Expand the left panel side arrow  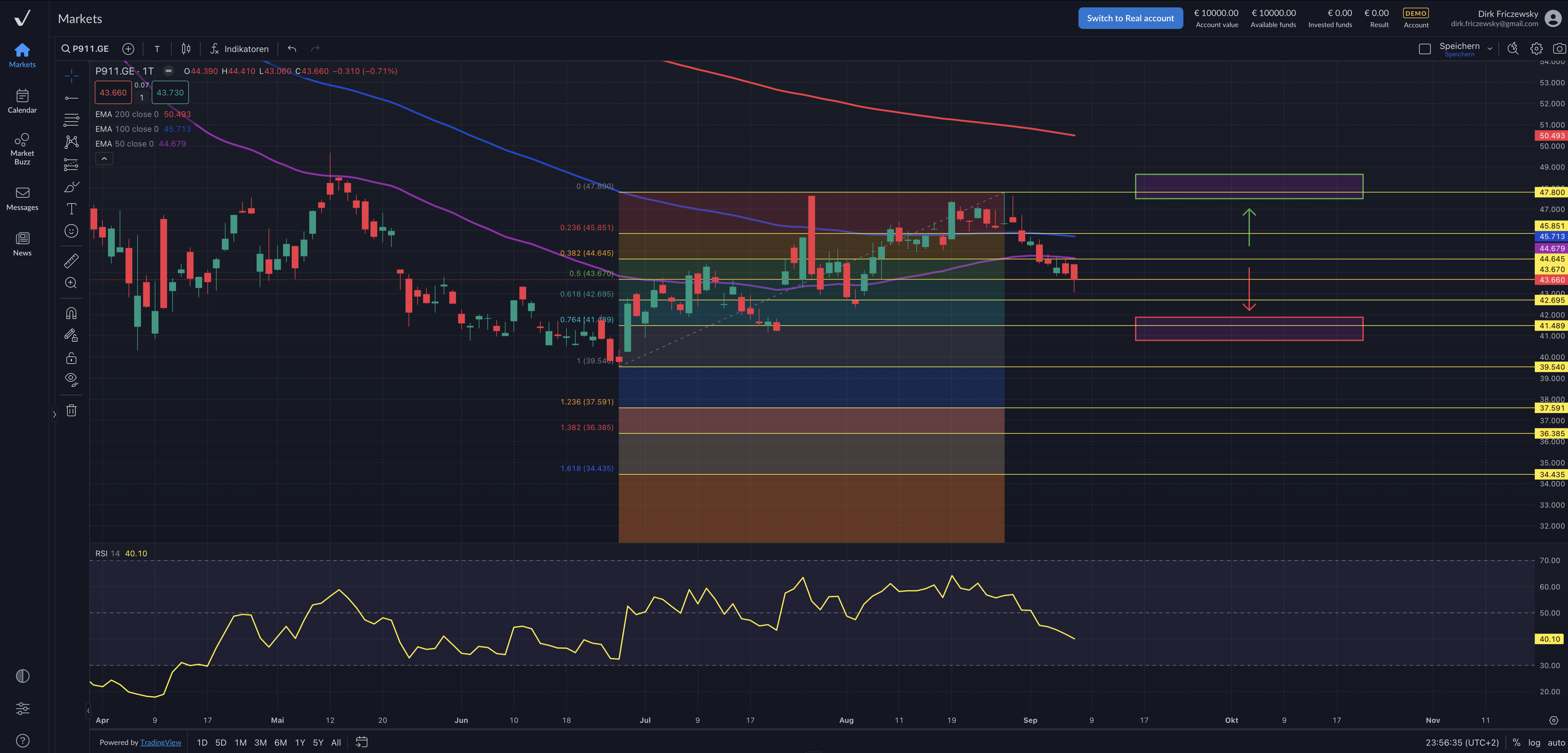pyautogui.click(x=54, y=414)
